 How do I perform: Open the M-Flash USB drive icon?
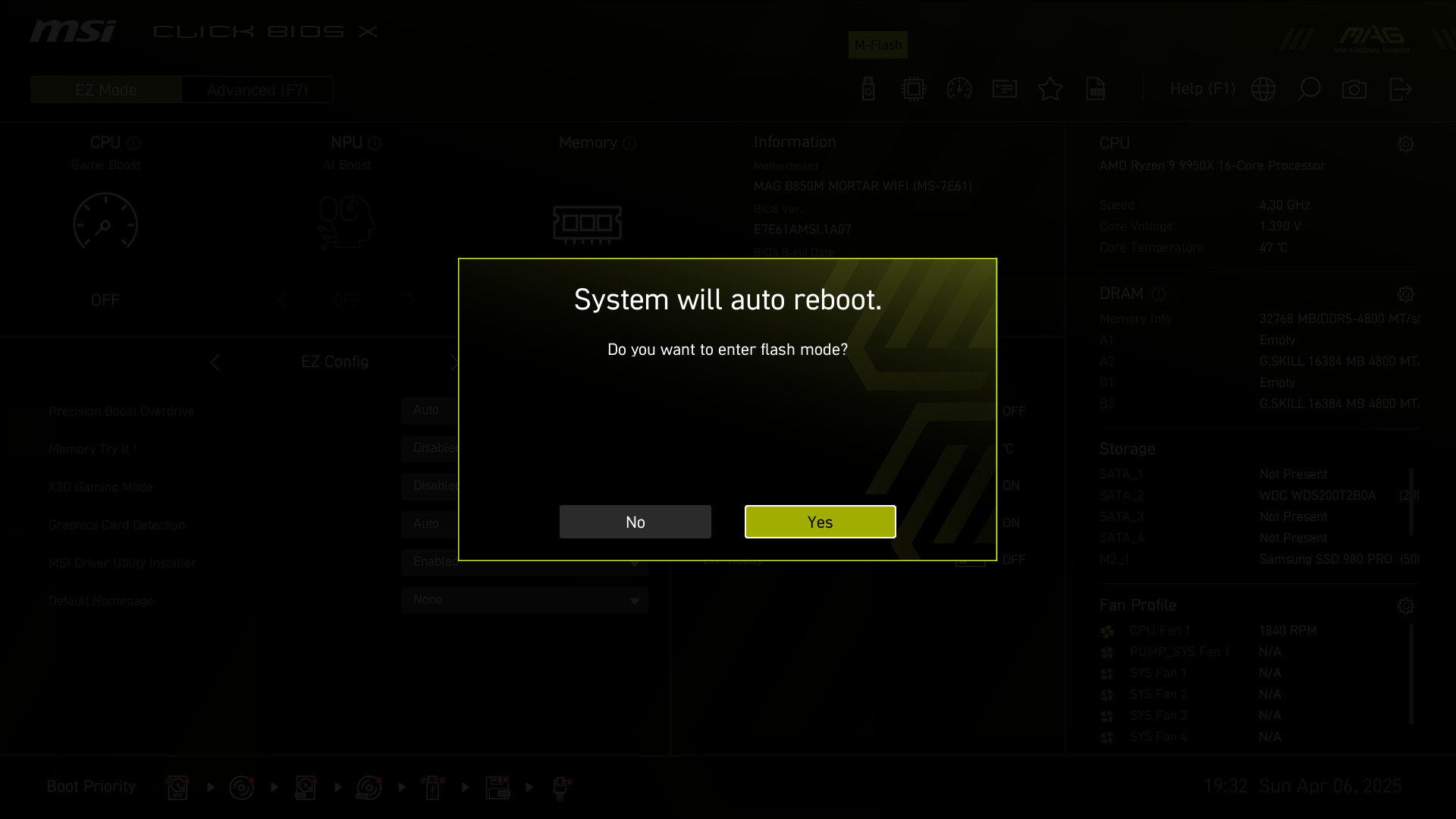(868, 89)
